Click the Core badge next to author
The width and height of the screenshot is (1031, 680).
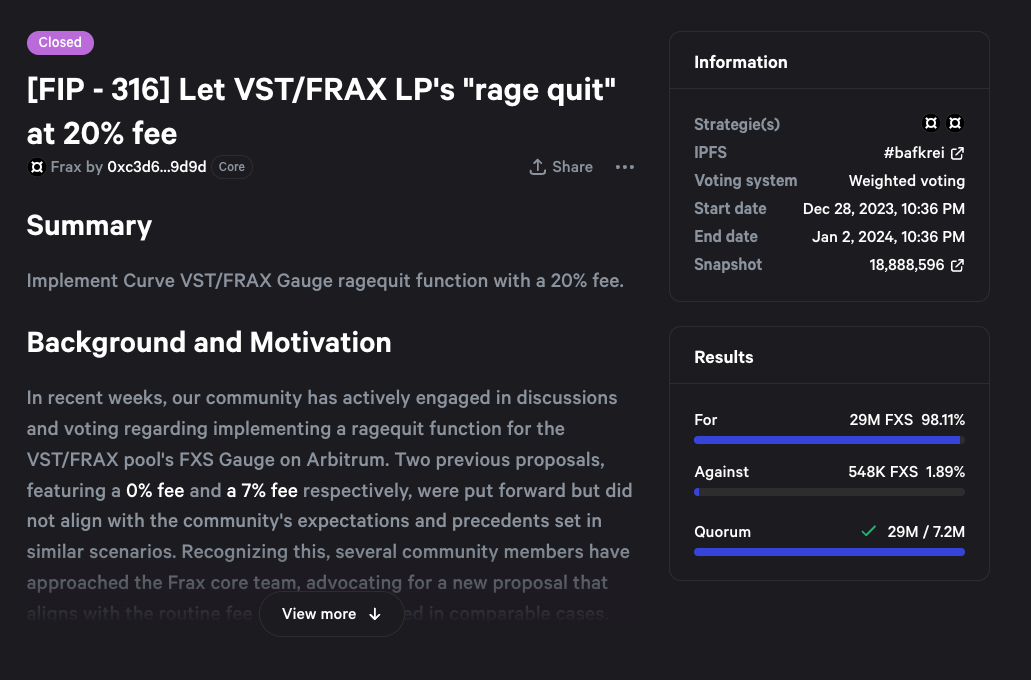pyautogui.click(x=232, y=167)
